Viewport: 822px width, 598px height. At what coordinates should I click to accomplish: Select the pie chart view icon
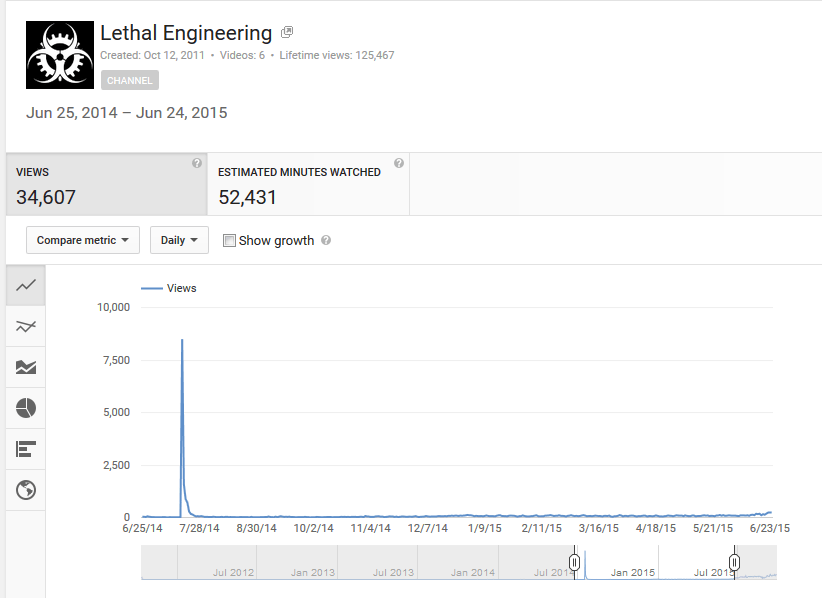pyautogui.click(x=25, y=408)
